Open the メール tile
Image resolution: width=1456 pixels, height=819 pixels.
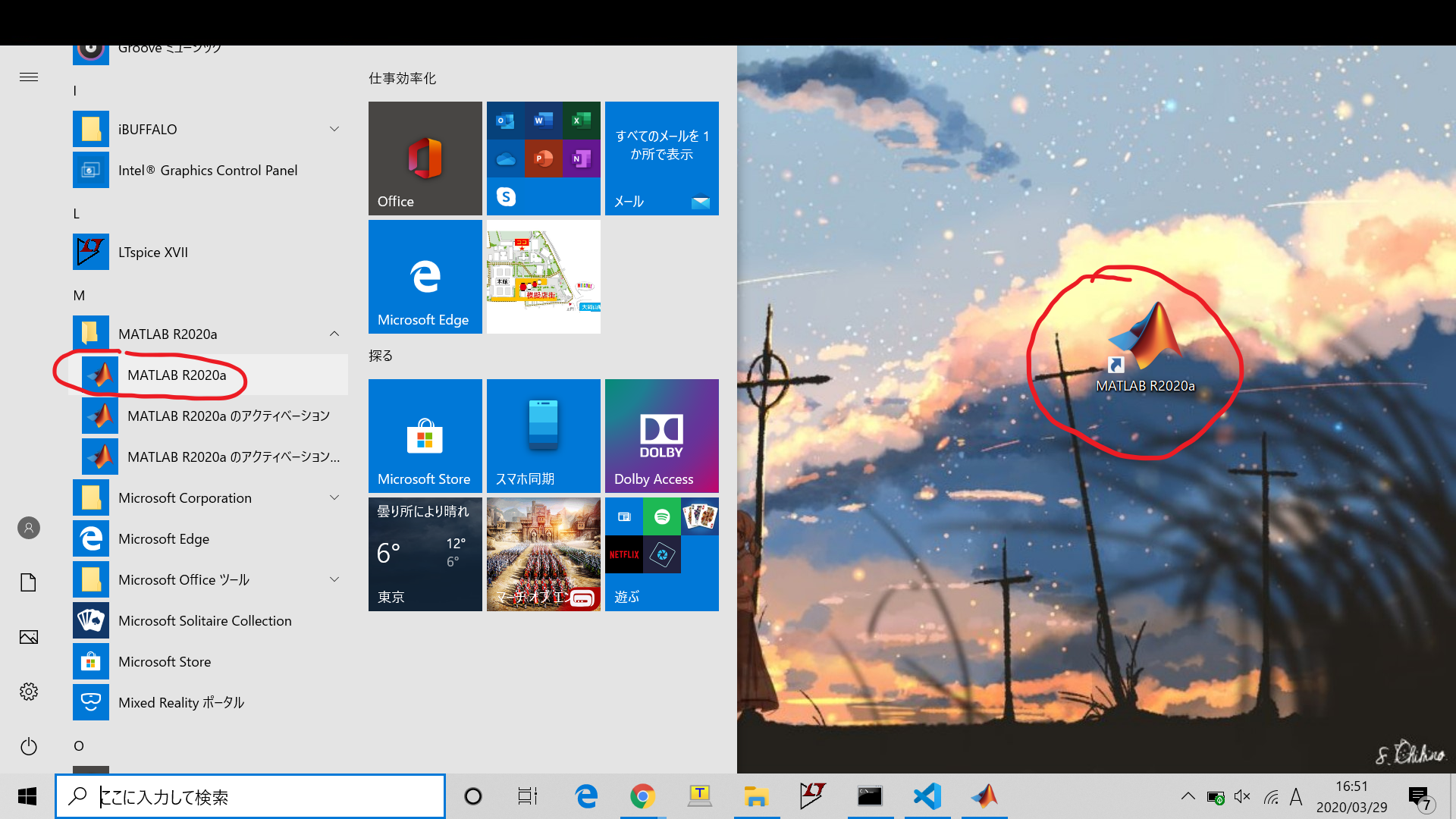pos(662,158)
